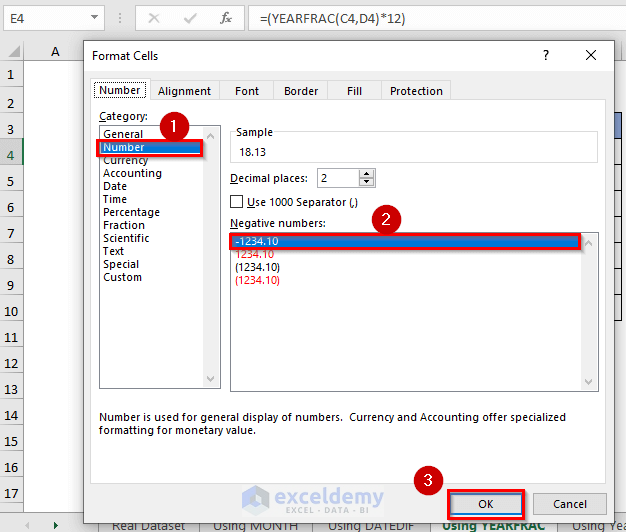Select row 17 header
Image resolution: width=626 pixels, height=532 pixels.
[11, 493]
